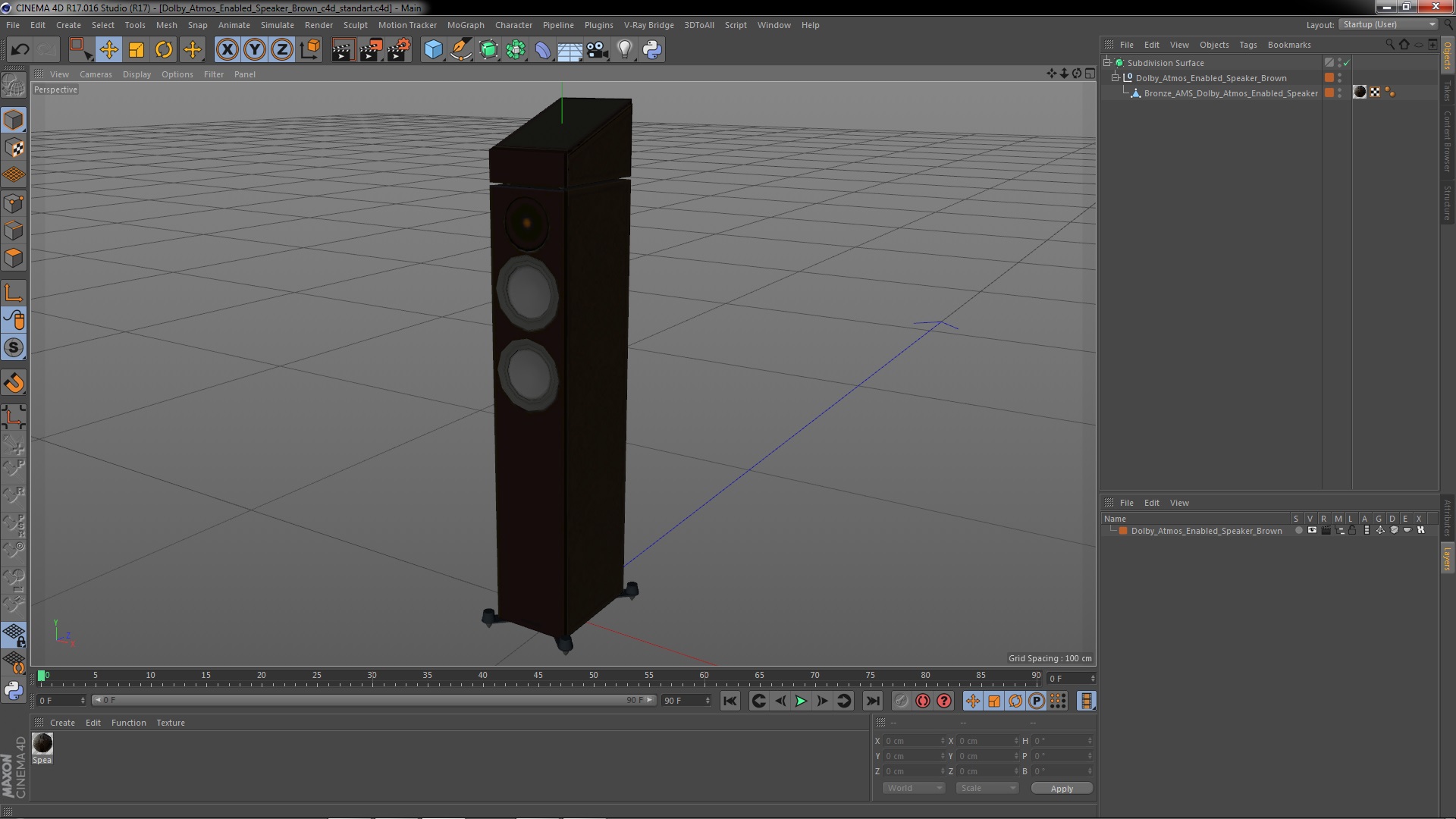The image size is (1456, 819).
Task: Add a Floor environment object
Action: [570, 50]
